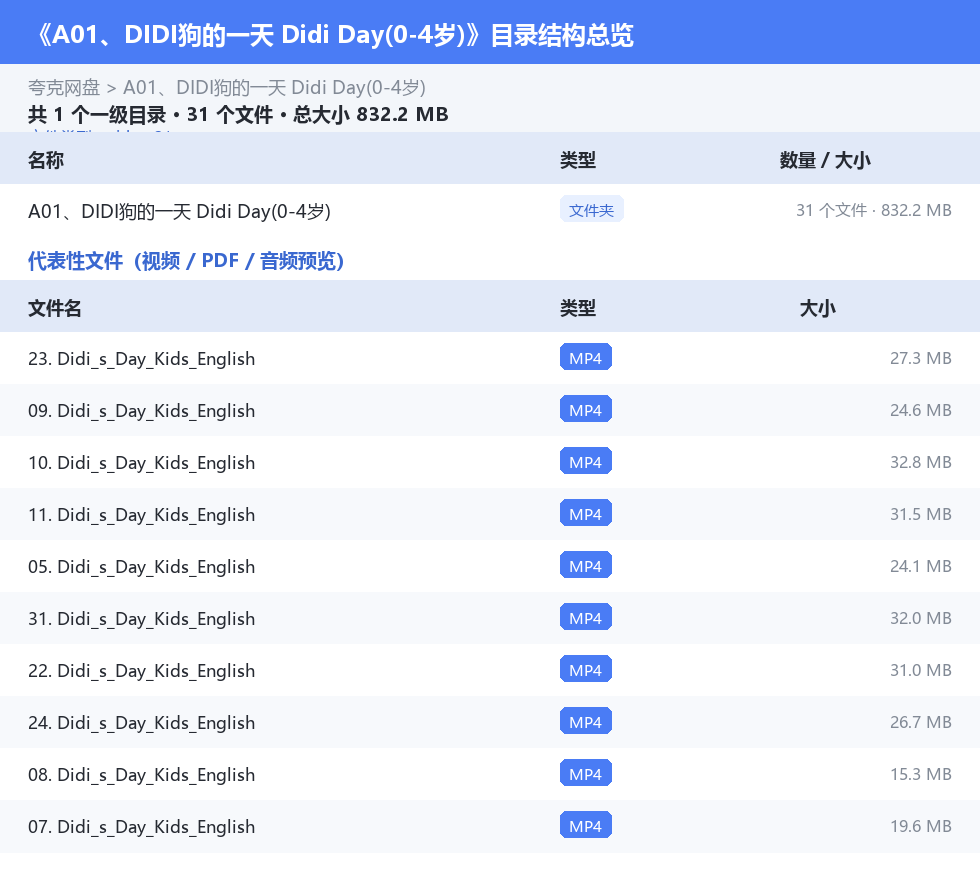The width and height of the screenshot is (980, 884).
Task: Click the page title 目录结构总览 header
Action: click(334, 35)
